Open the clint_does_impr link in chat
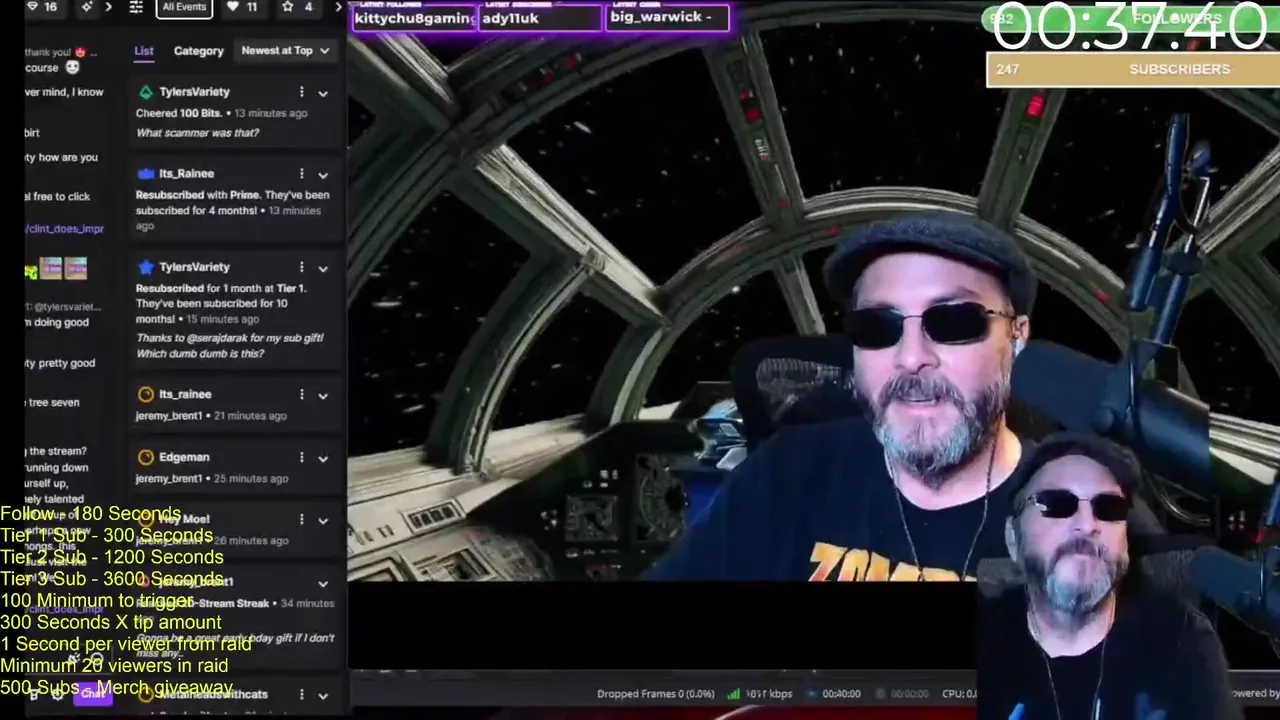This screenshot has width=1280, height=720. tap(64, 229)
